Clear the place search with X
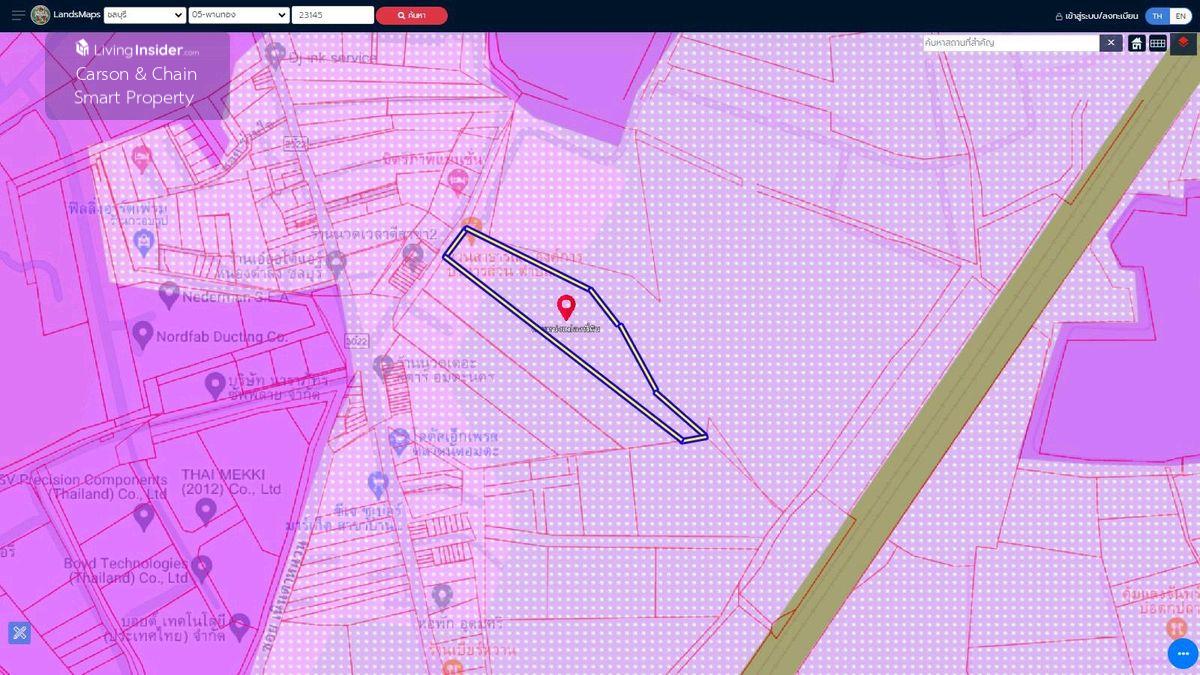The width and height of the screenshot is (1200, 675). (1110, 43)
